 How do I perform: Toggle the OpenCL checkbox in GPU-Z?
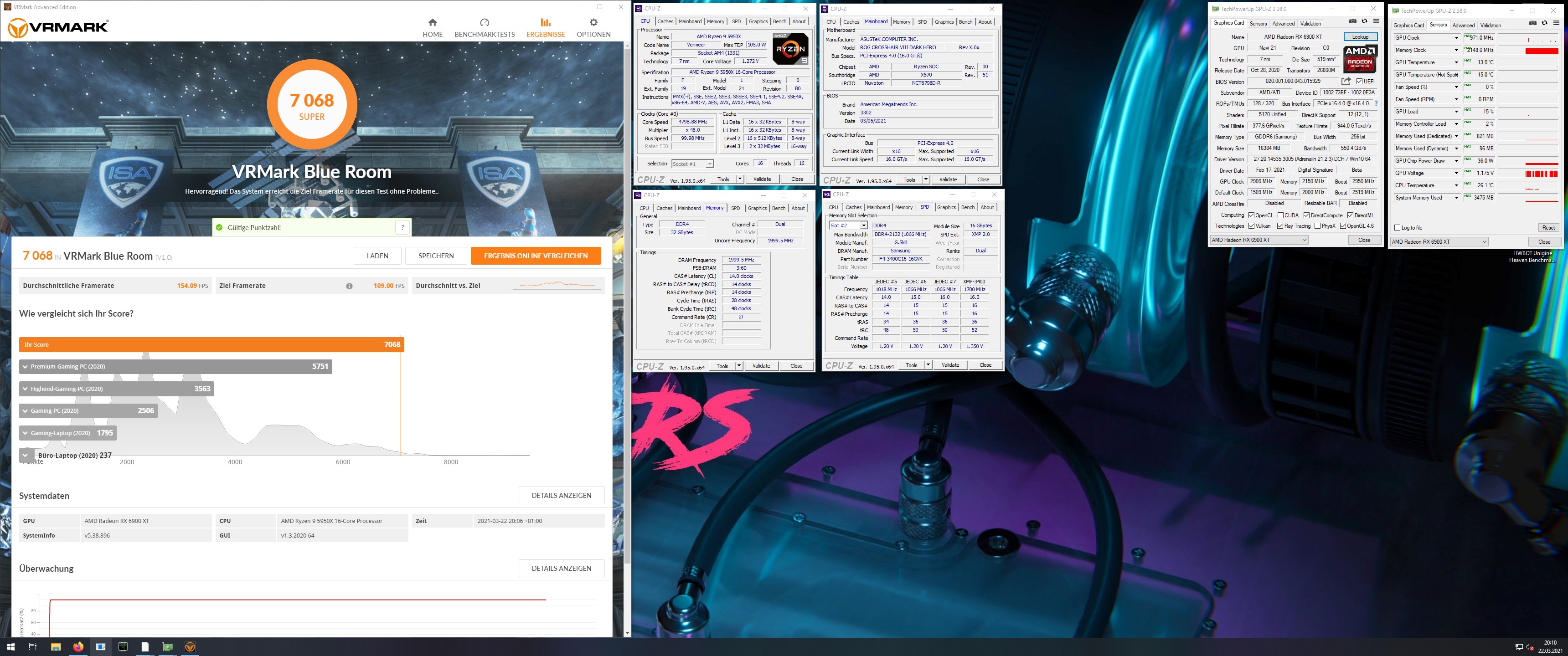point(1251,215)
